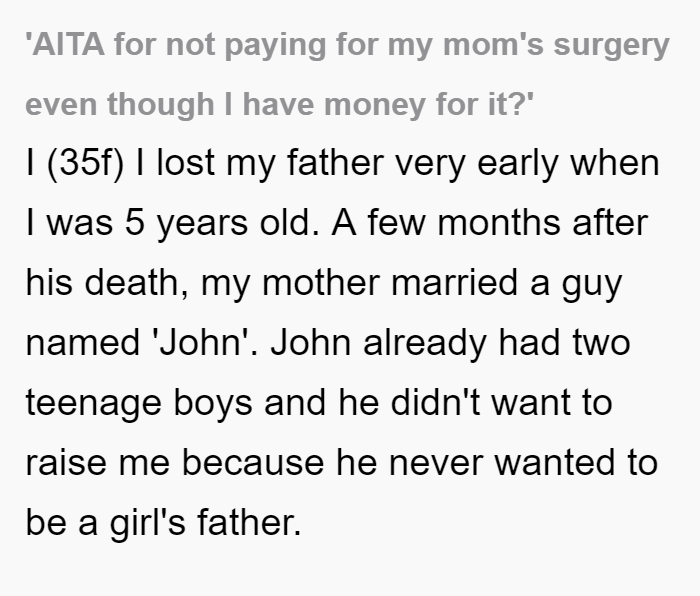Click the text '5 years old'
700x596 pixels.
point(219,223)
